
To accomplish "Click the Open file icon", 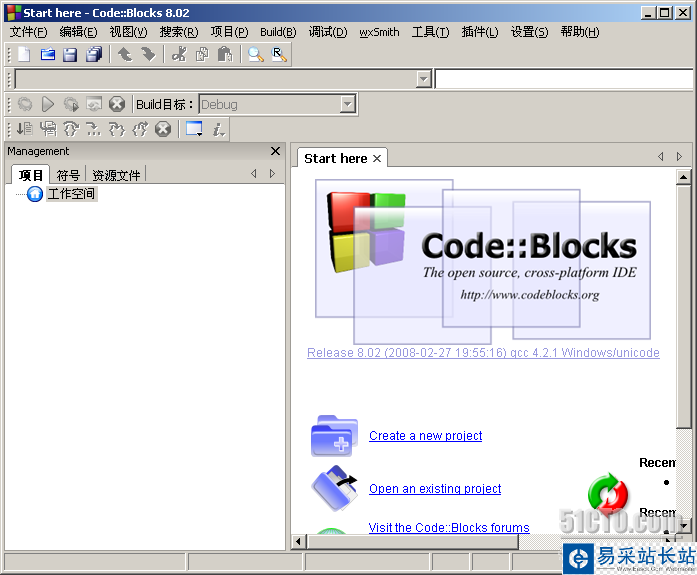I will [48, 55].
